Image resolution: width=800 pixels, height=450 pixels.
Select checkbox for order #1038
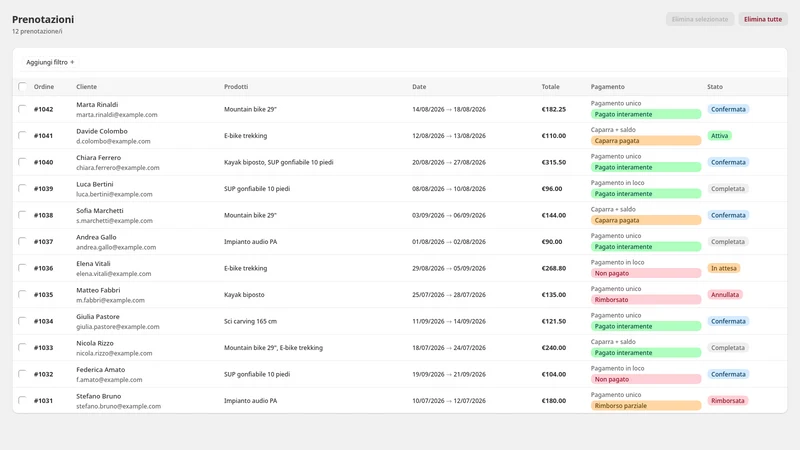(x=22, y=215)
